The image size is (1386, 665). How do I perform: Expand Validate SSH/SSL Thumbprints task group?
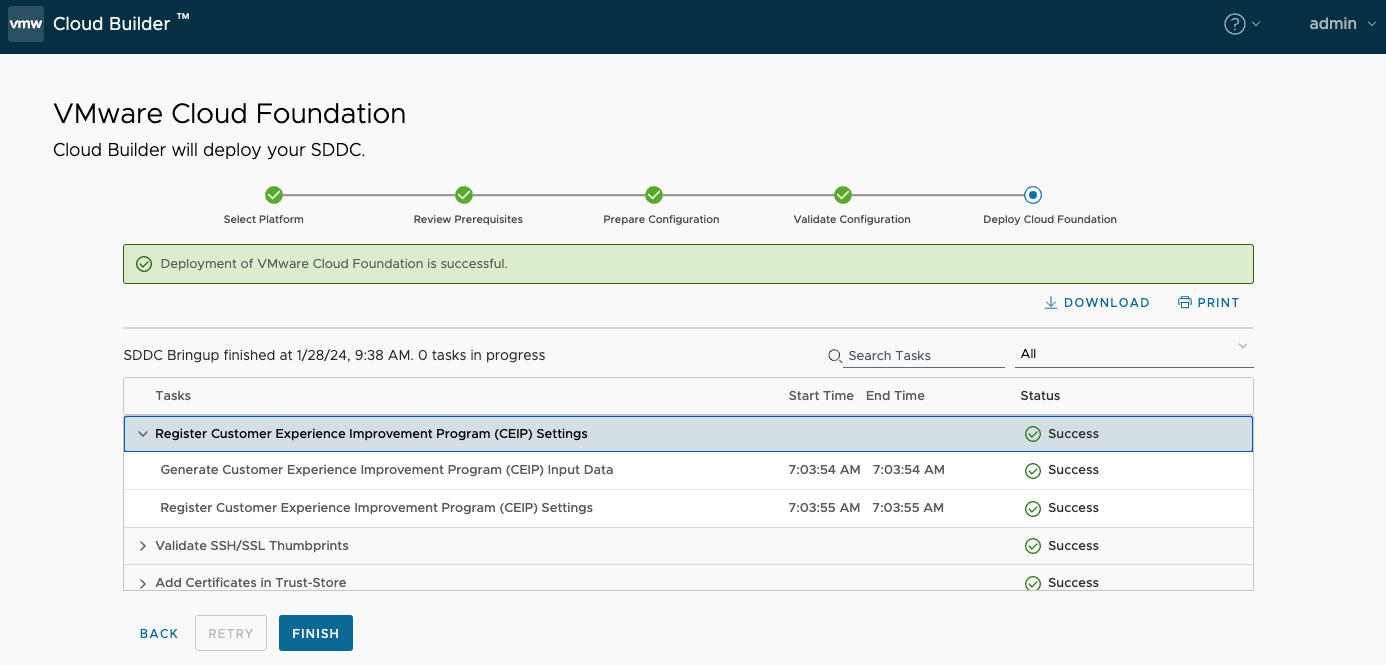point(143,546)
